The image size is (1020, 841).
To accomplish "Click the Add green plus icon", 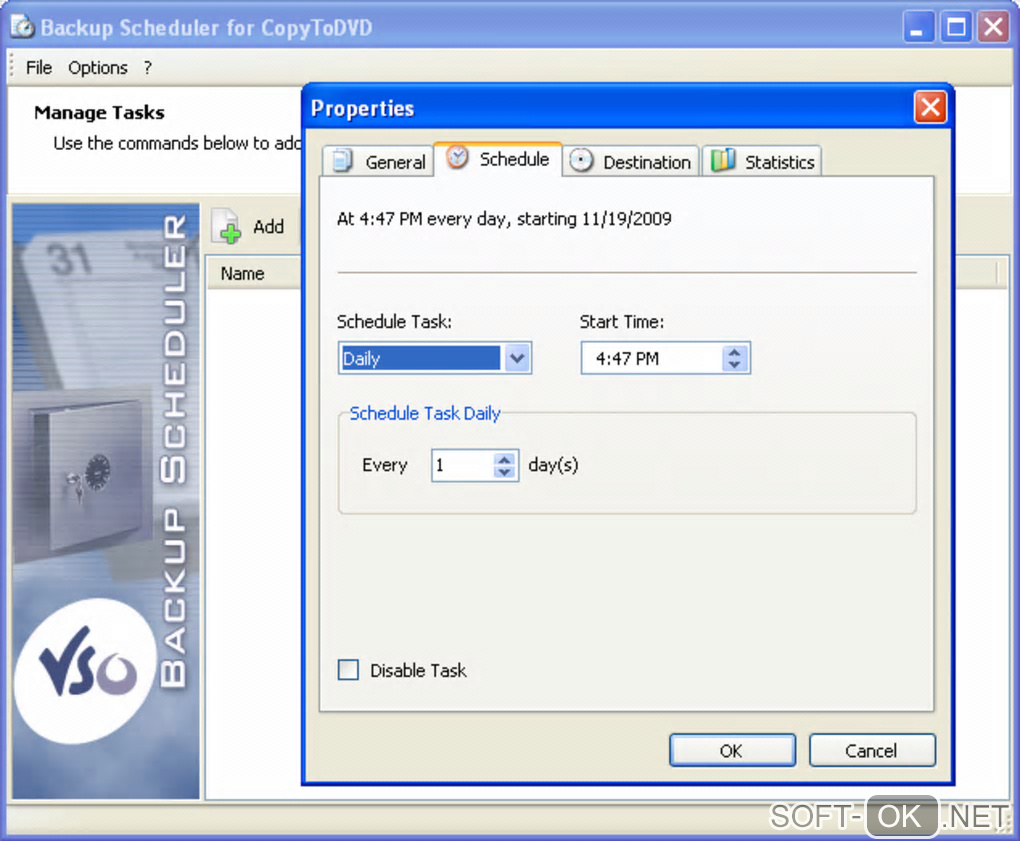I will (230, 233).
